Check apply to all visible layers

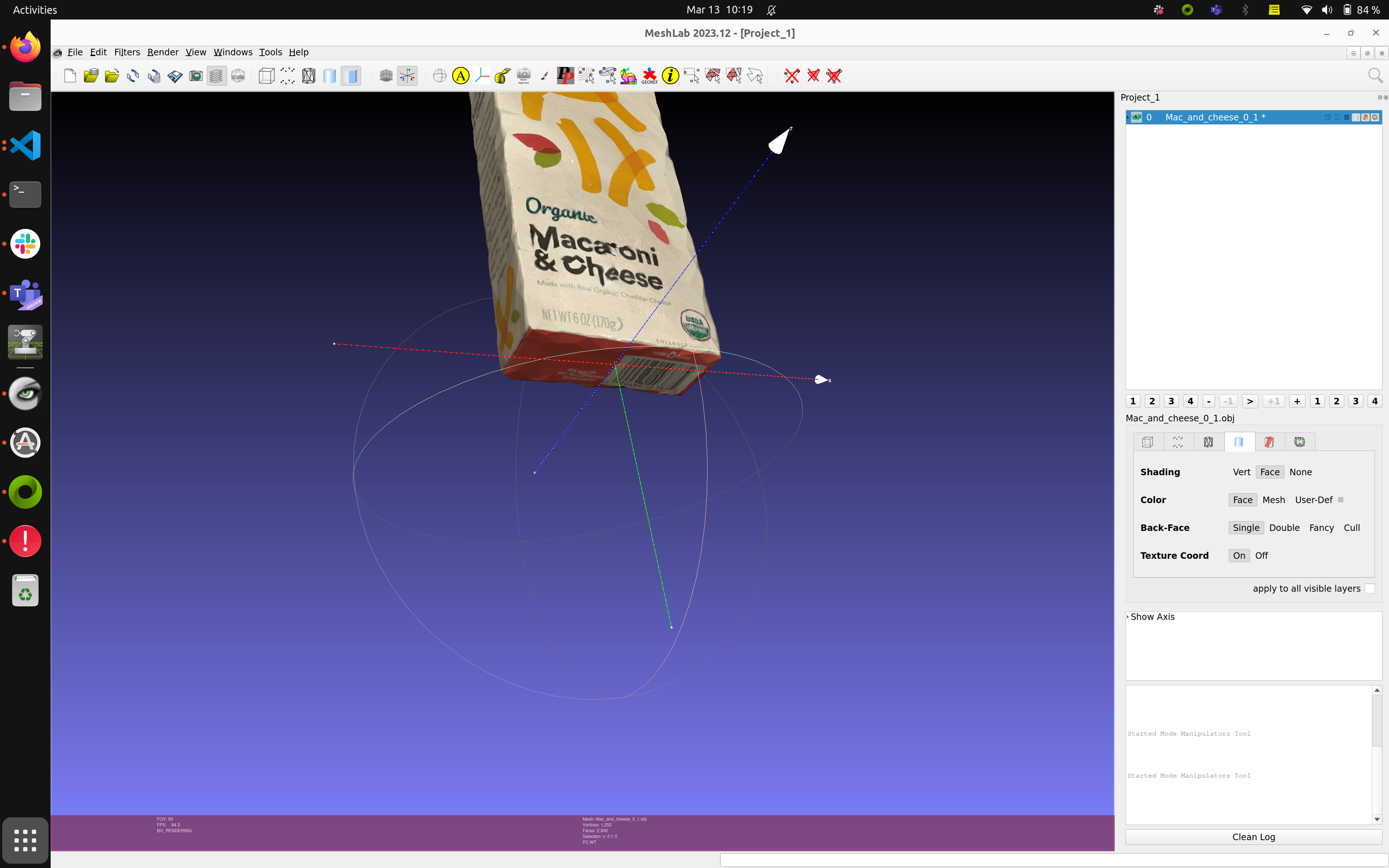pos(1369,588)
